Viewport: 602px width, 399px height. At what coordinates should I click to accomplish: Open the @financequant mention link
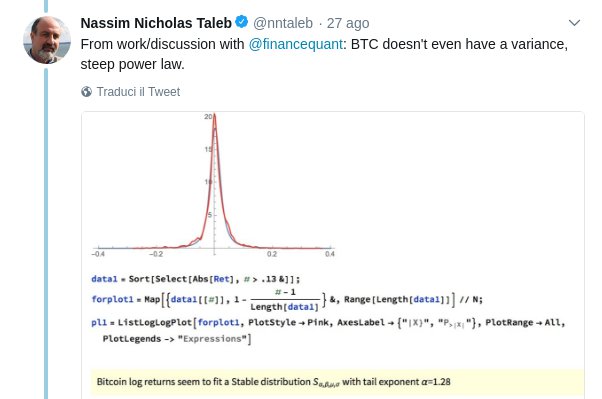pos(295,44)
